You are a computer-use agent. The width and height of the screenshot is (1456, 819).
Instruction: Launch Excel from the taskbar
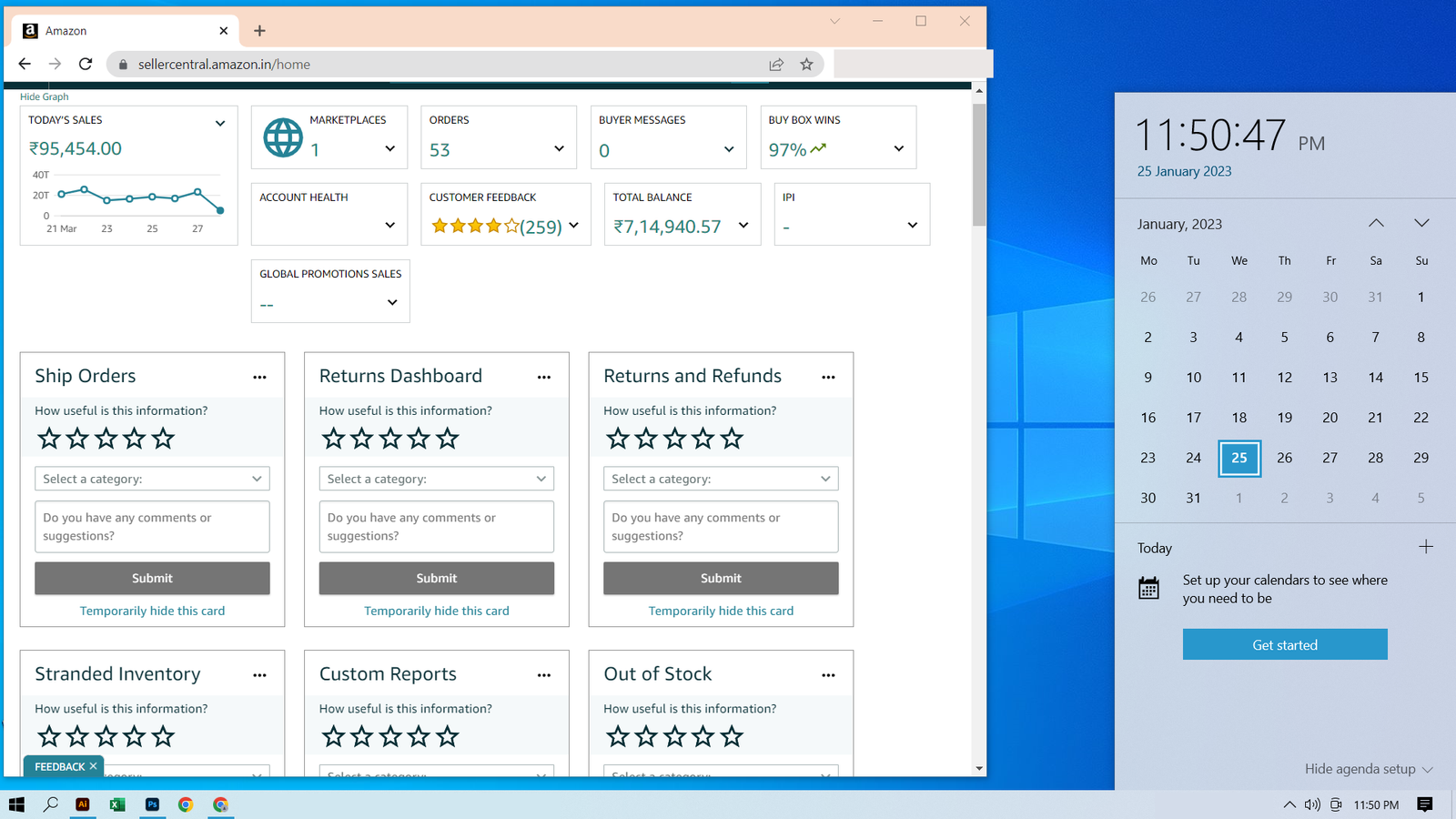click(117, 804)
